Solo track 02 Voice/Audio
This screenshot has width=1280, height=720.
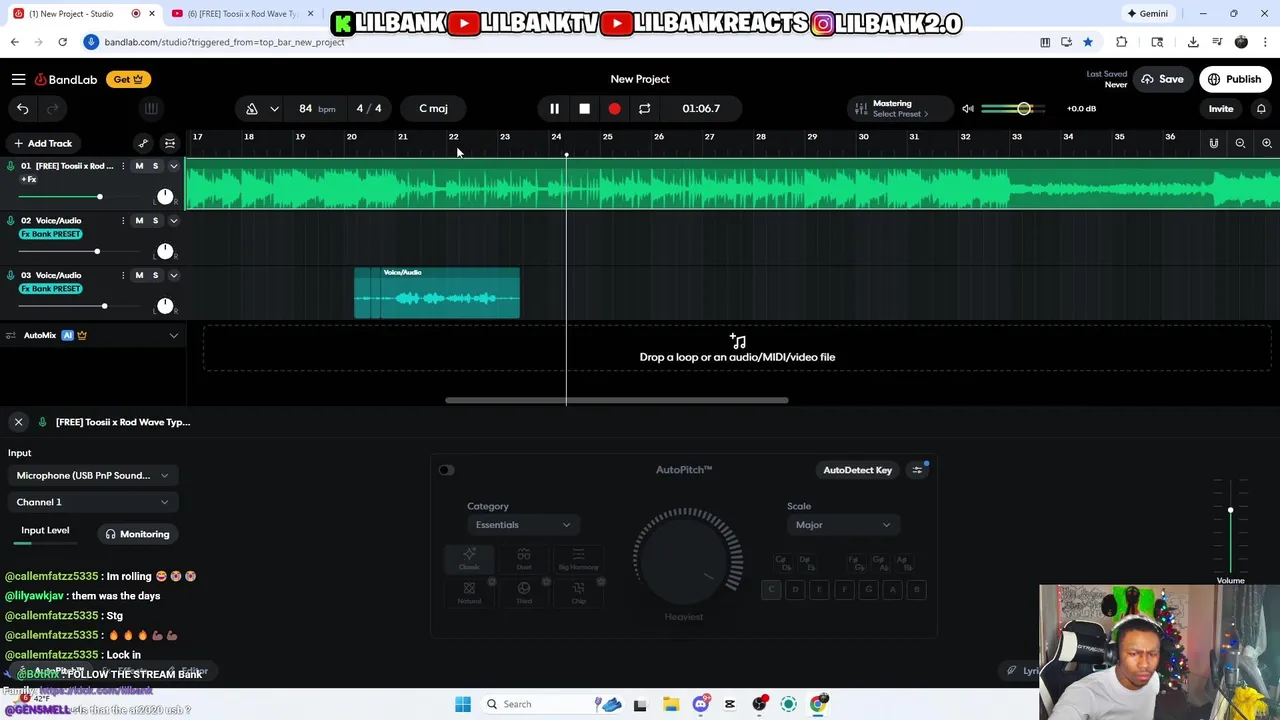click(155, 220)
